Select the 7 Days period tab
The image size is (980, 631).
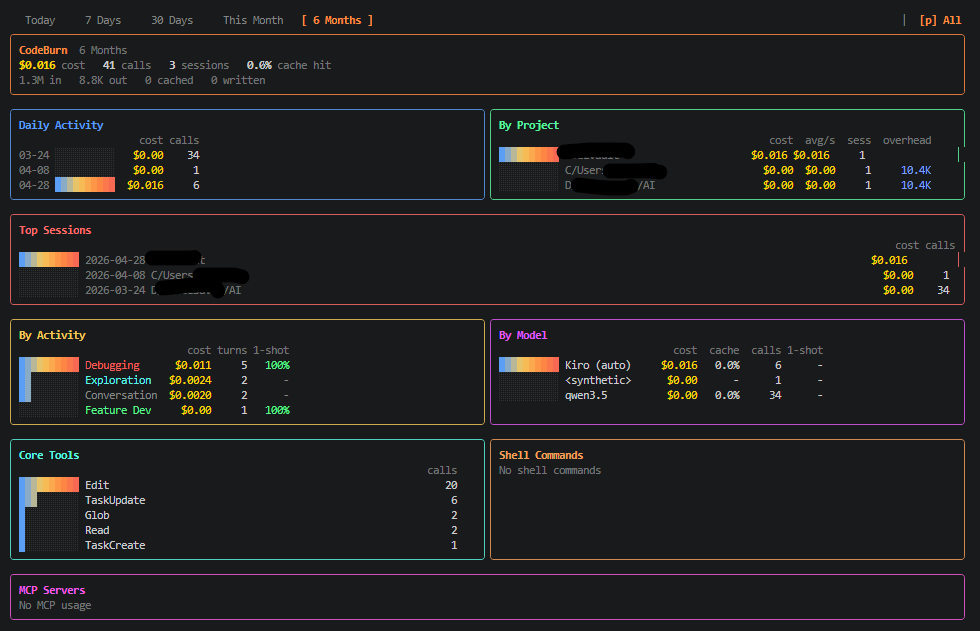[x=103, y=20]
